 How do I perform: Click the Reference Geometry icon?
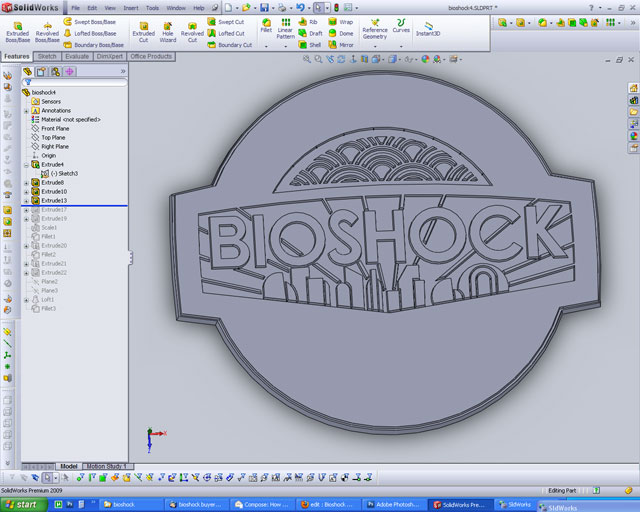pyautogui.click(x=375, y=29)
